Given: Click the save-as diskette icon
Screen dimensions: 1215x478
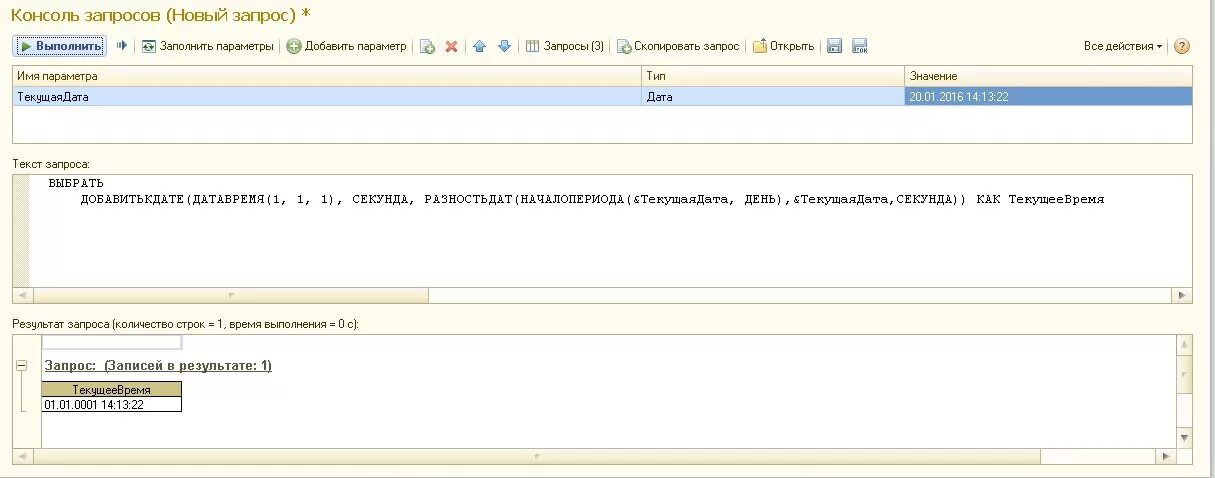Looking at the screenshot, I should point(859,46).
